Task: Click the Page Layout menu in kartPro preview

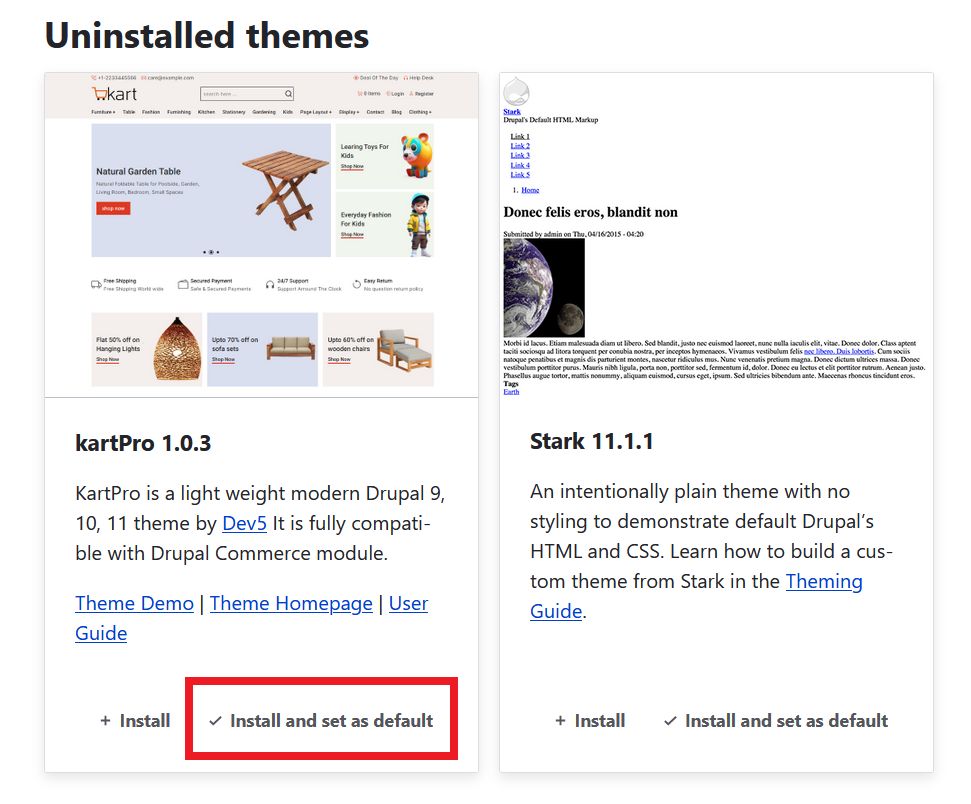Action: click(x=316, y=112)
